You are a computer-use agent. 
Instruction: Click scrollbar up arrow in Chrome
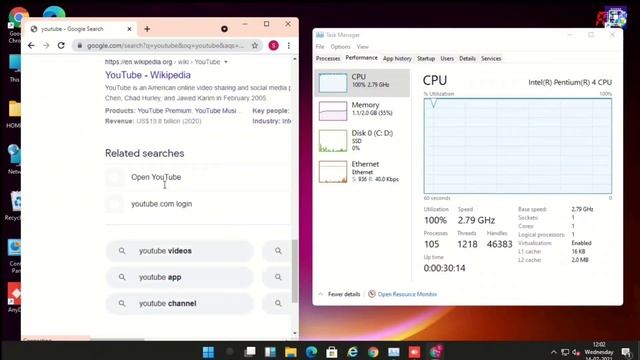[295, 59]
